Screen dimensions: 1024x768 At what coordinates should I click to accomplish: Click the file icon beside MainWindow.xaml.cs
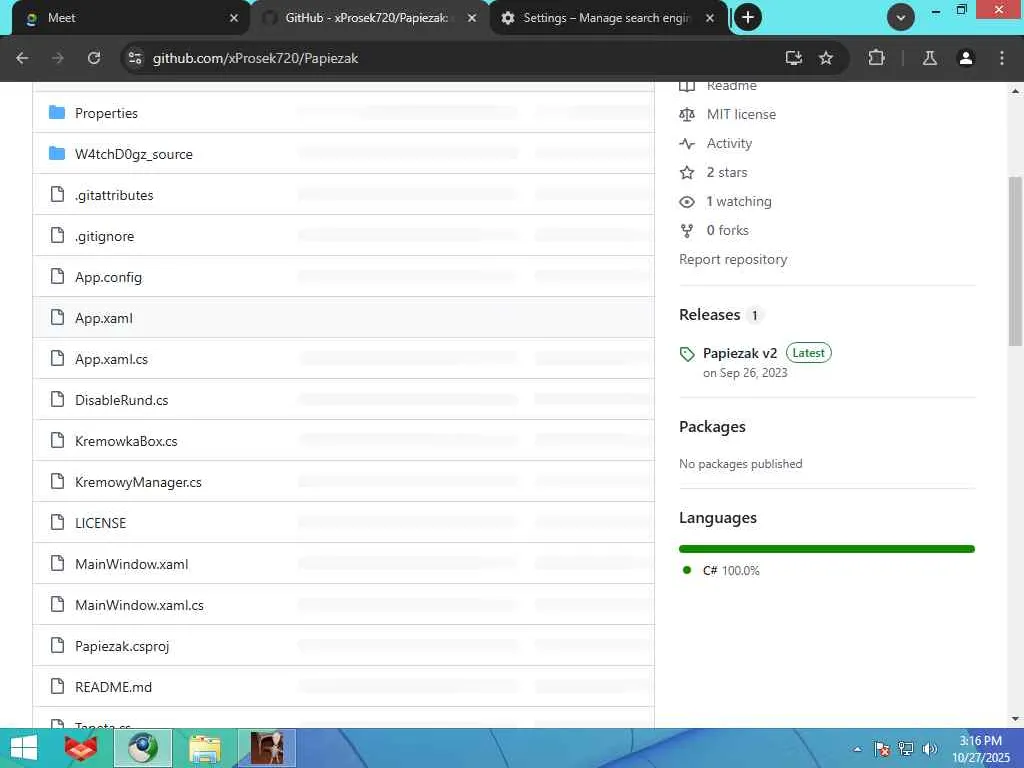[x=57, y=604]
